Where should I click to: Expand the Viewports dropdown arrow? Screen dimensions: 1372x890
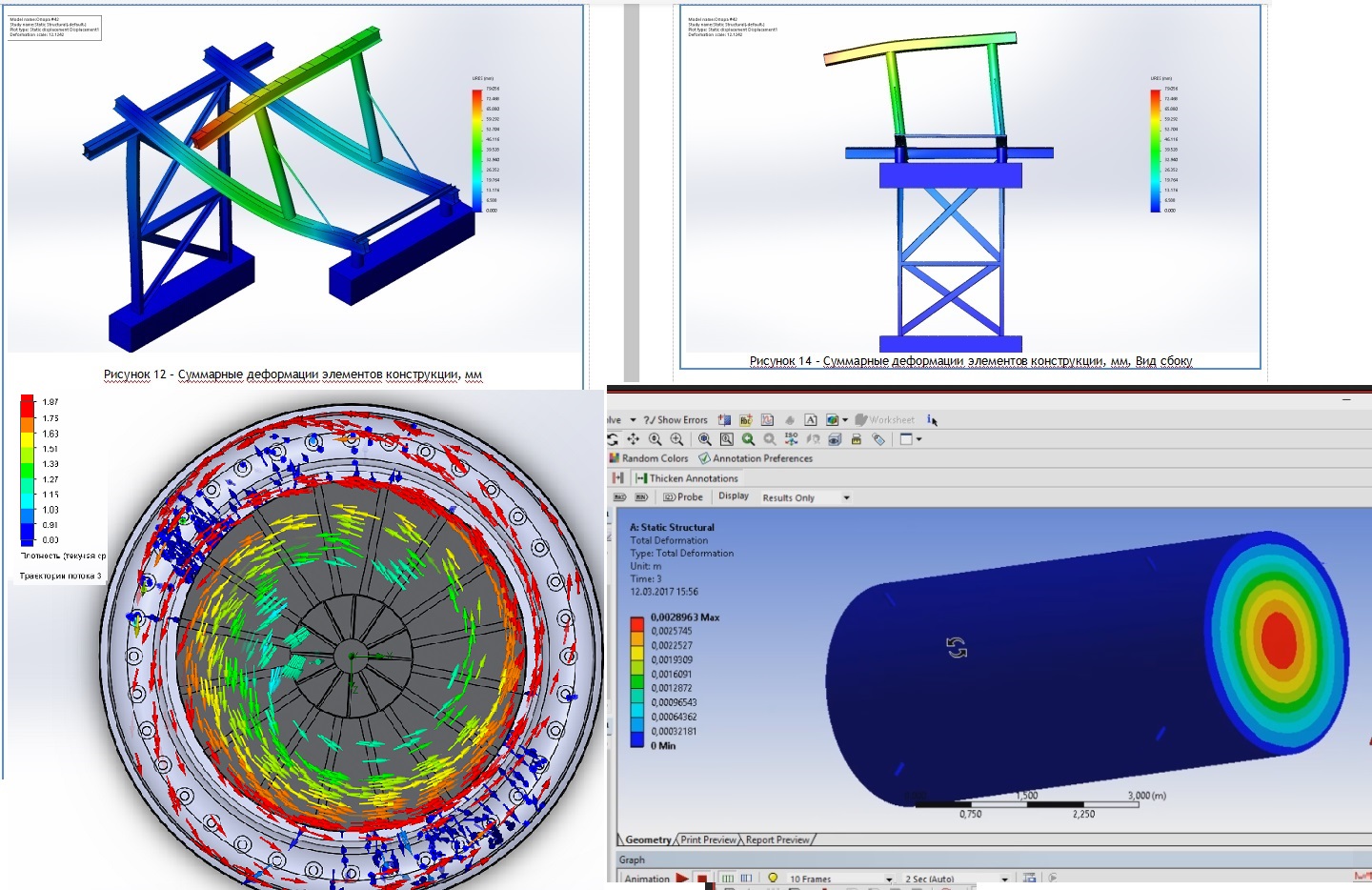(x=919, y=439)
